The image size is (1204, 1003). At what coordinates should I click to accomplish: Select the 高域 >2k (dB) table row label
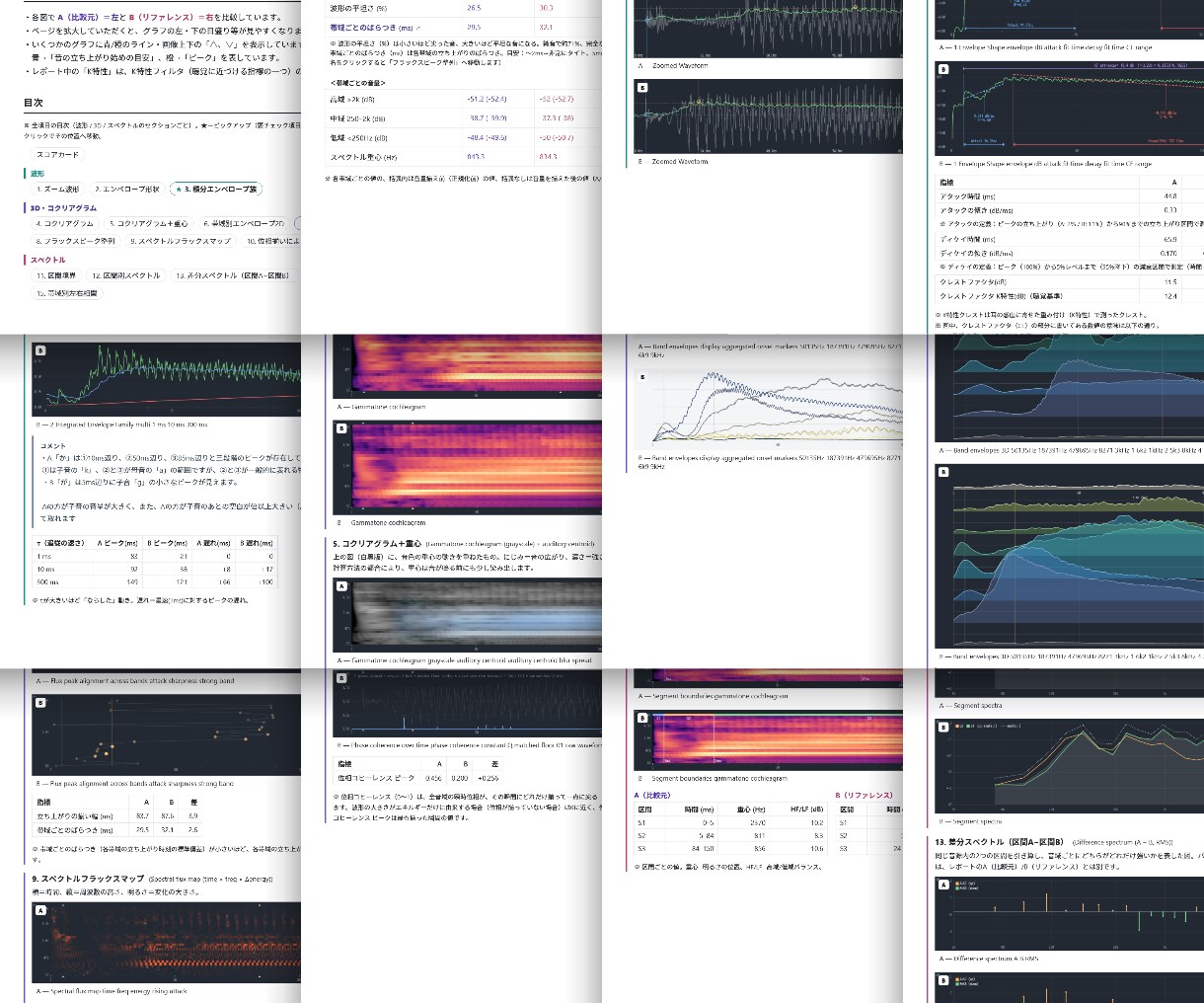pyautogui.click(x=352, y=99)
